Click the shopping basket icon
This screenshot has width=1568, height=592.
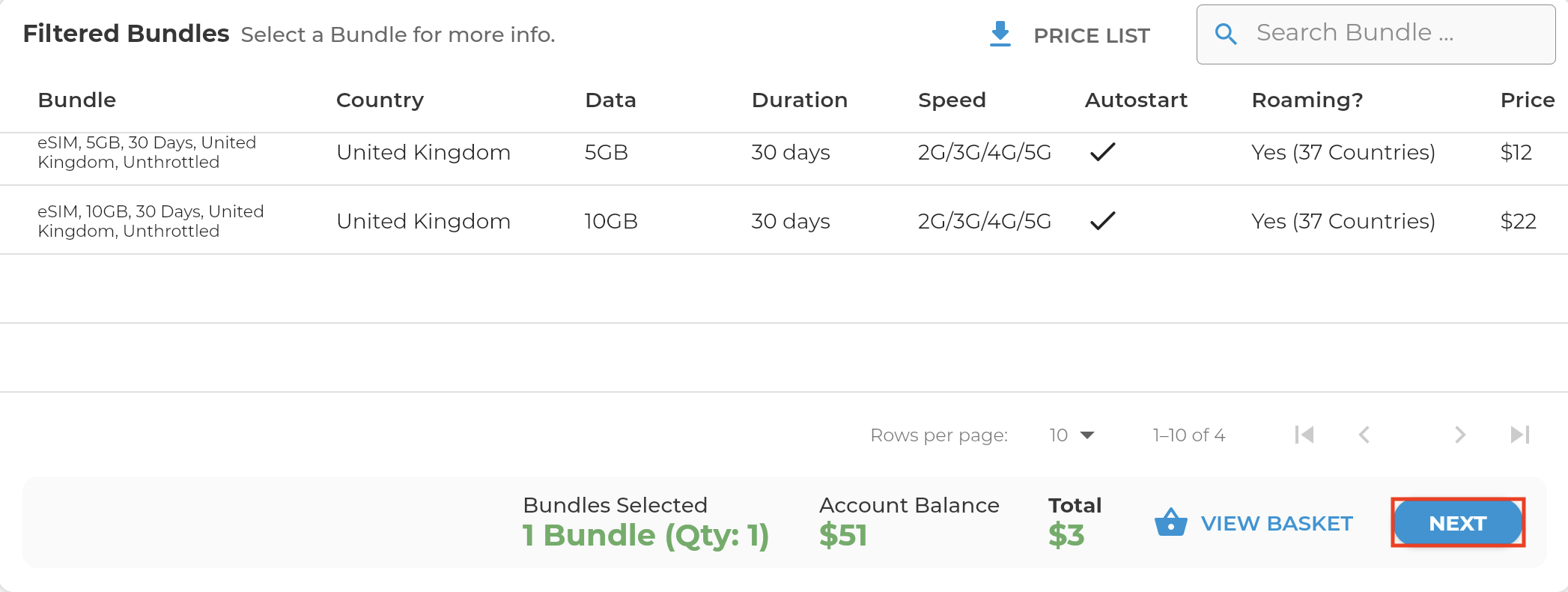pos(1170,522)
